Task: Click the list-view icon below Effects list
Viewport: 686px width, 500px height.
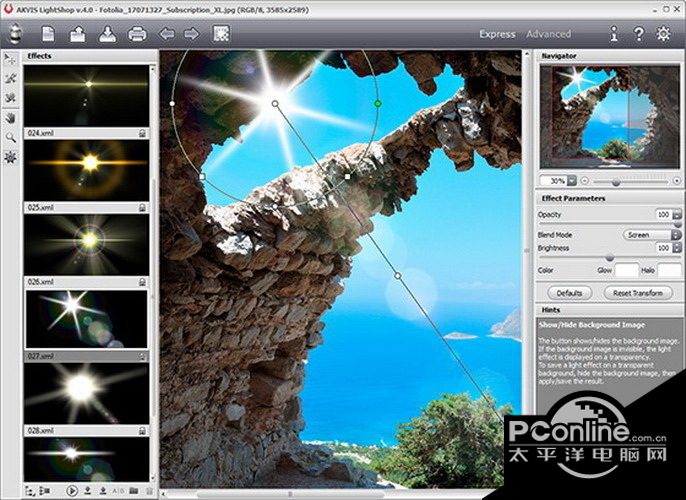Action: (45, 491)
